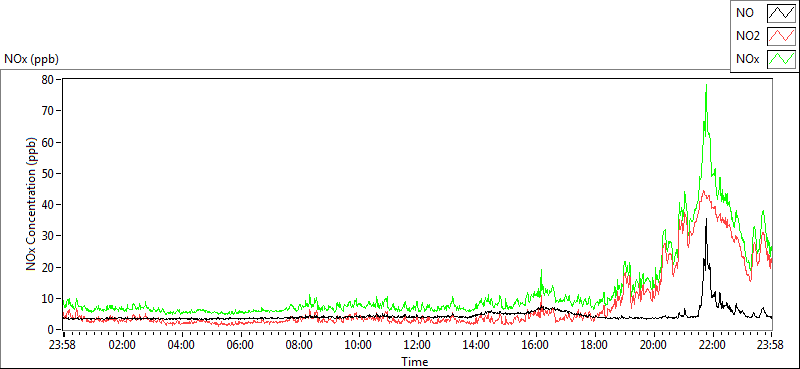
Task: Click the y-axis tick label 70
Action: pos(49,111)
